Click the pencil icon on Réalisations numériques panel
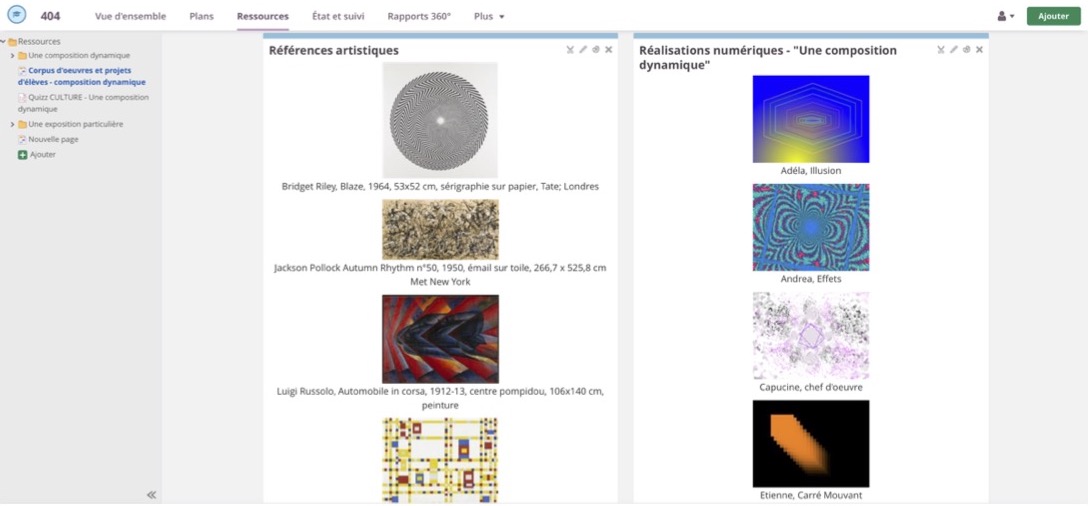 point(954,50)
